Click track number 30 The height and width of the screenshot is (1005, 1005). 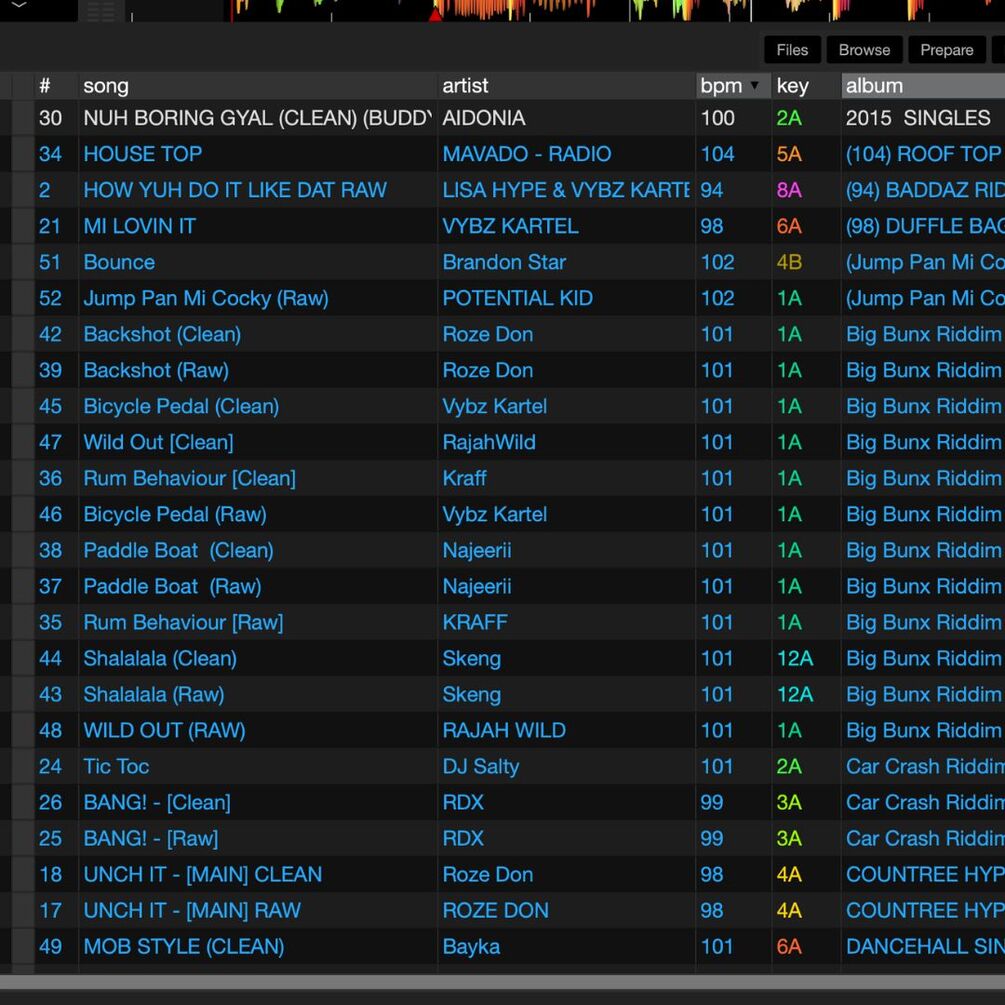click(x=50, y=118)
